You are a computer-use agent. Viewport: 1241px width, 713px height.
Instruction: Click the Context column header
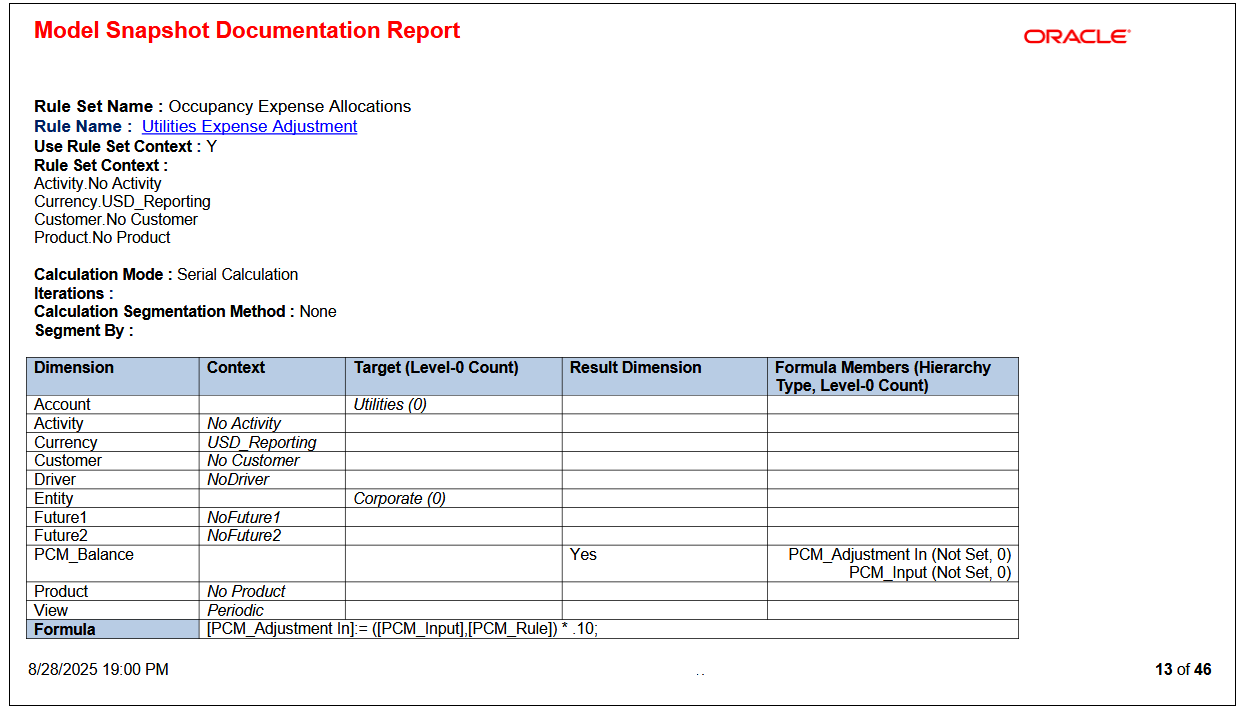[x=236, y=367]
